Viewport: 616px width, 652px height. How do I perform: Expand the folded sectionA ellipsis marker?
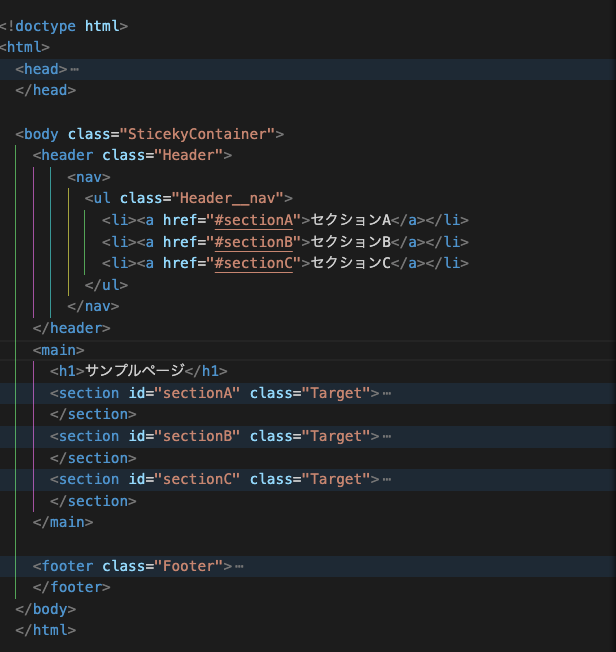click(x=387, y=393)
